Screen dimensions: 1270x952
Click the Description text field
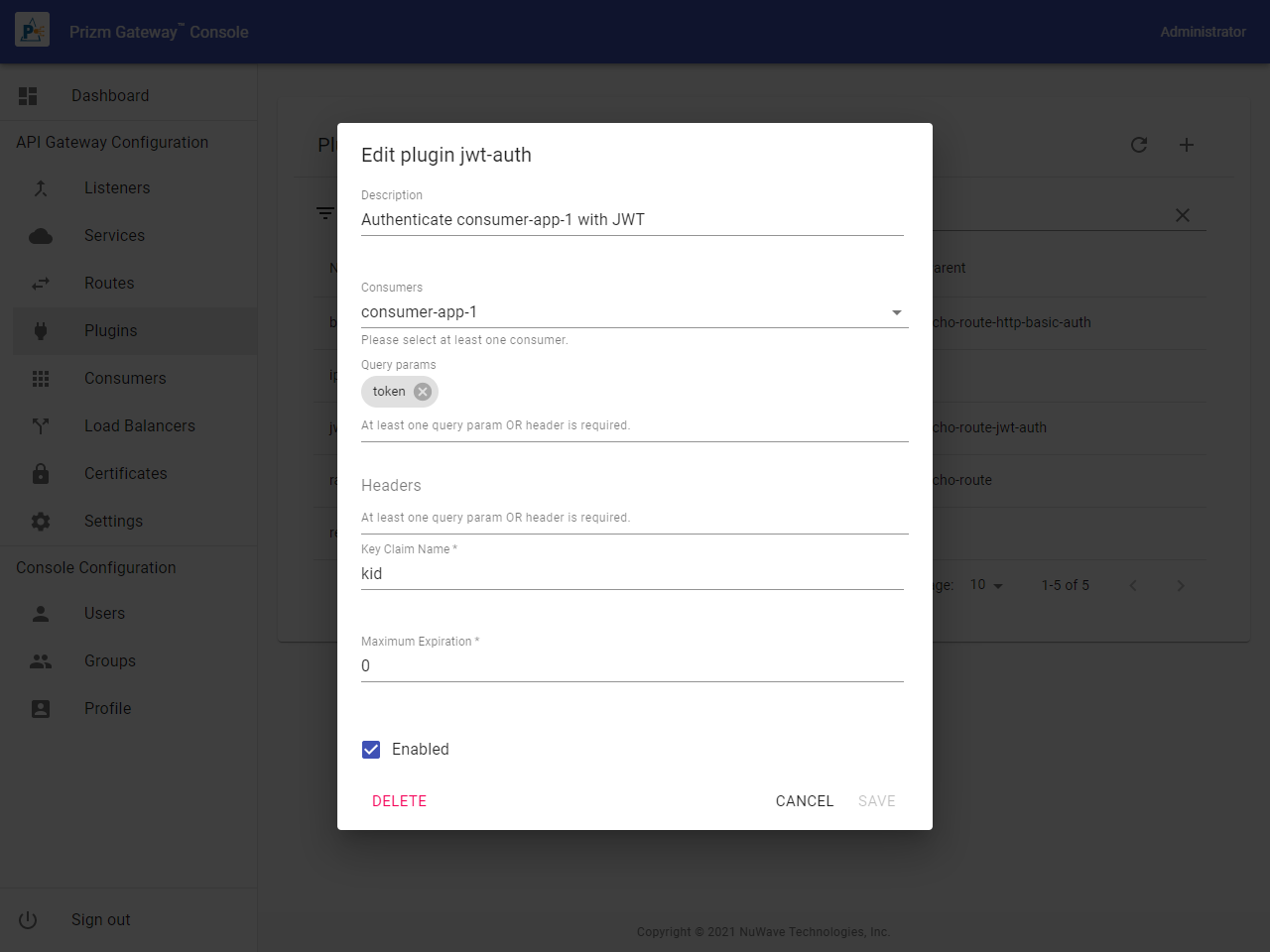[x=631, y=220]
